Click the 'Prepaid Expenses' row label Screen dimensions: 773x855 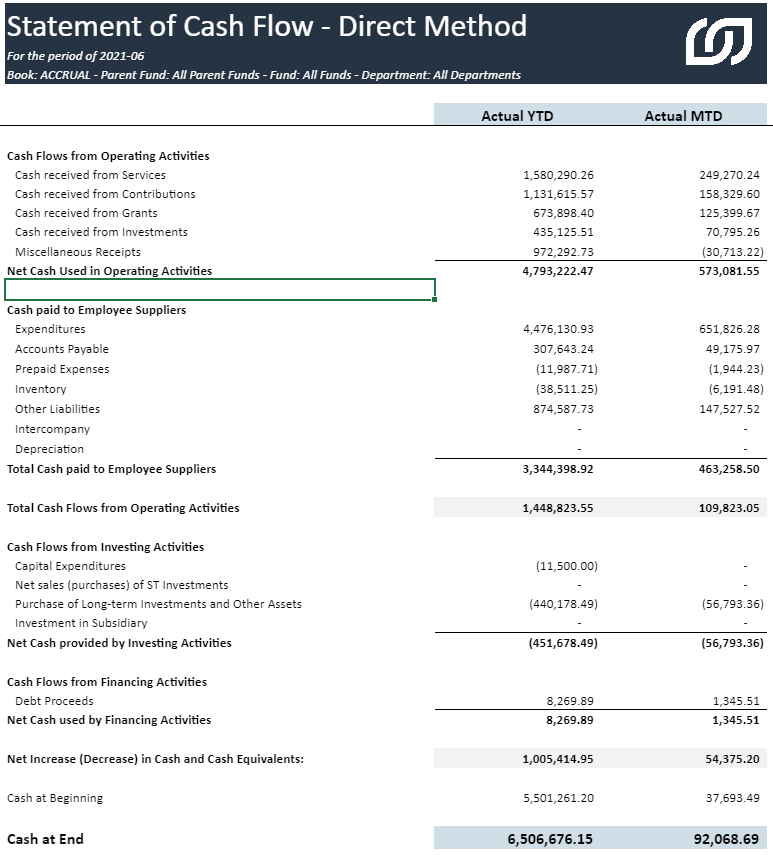coord(62,369)
